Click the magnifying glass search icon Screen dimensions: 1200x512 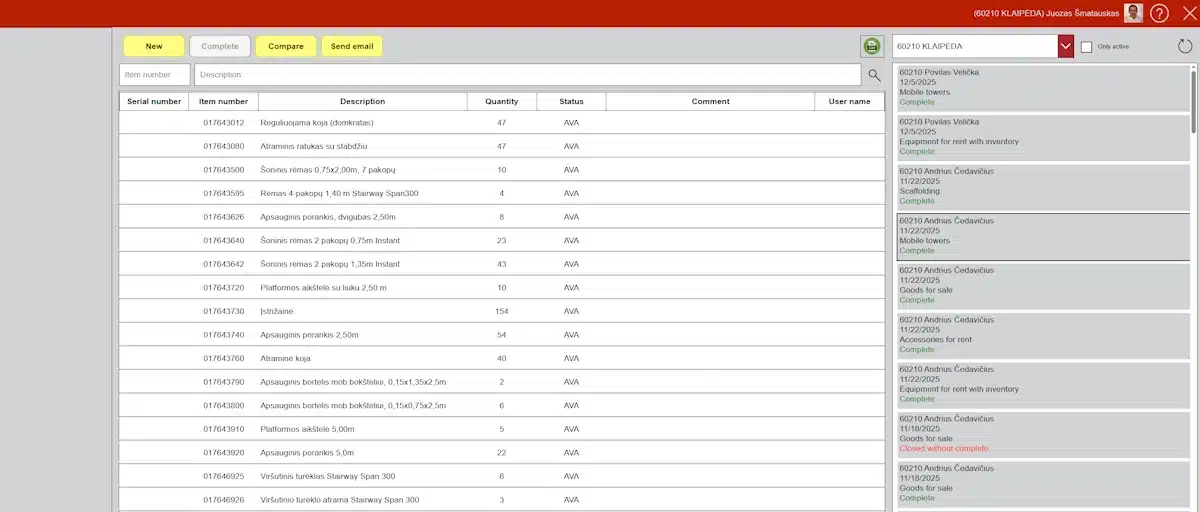pyautogui.click(x=874, y=75)
